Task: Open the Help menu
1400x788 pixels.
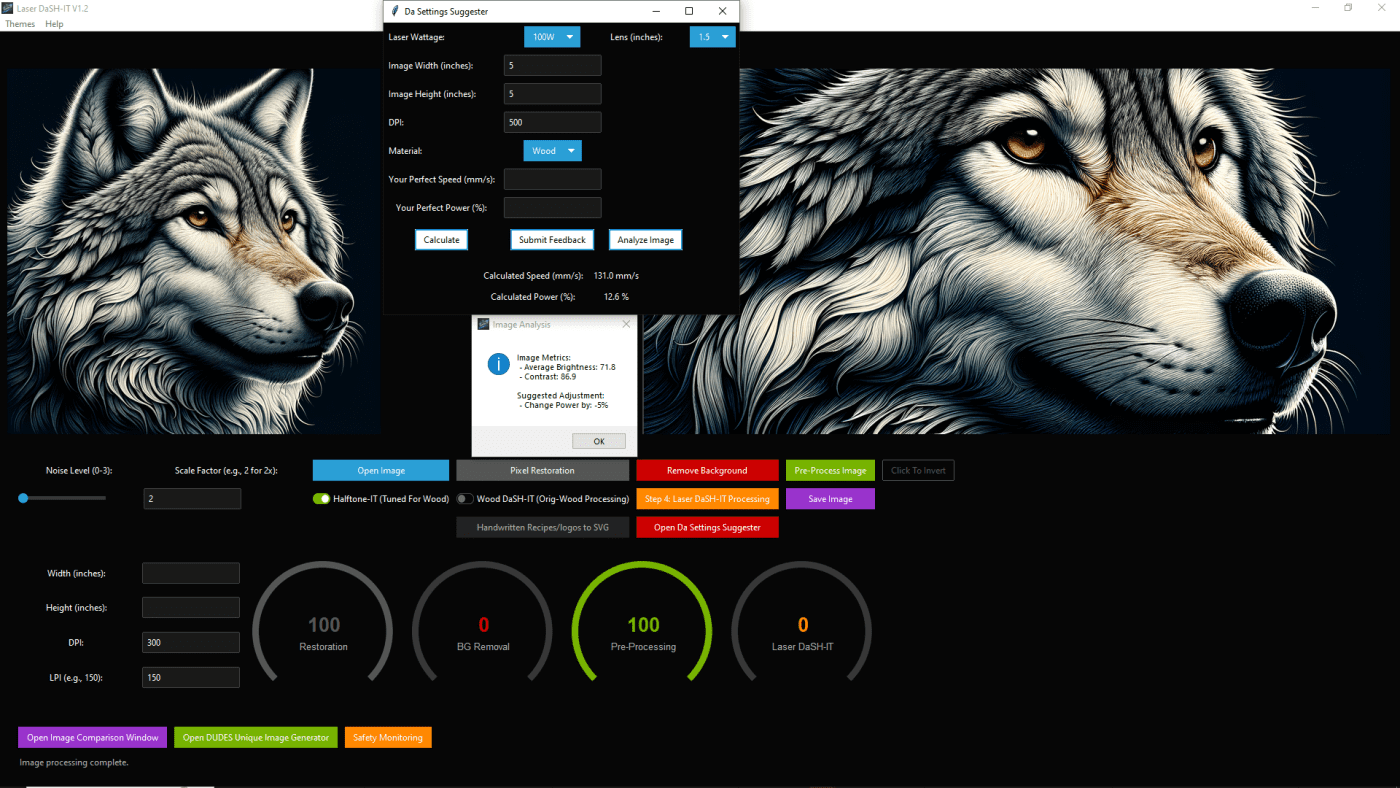Action: (x=54, y=24)
